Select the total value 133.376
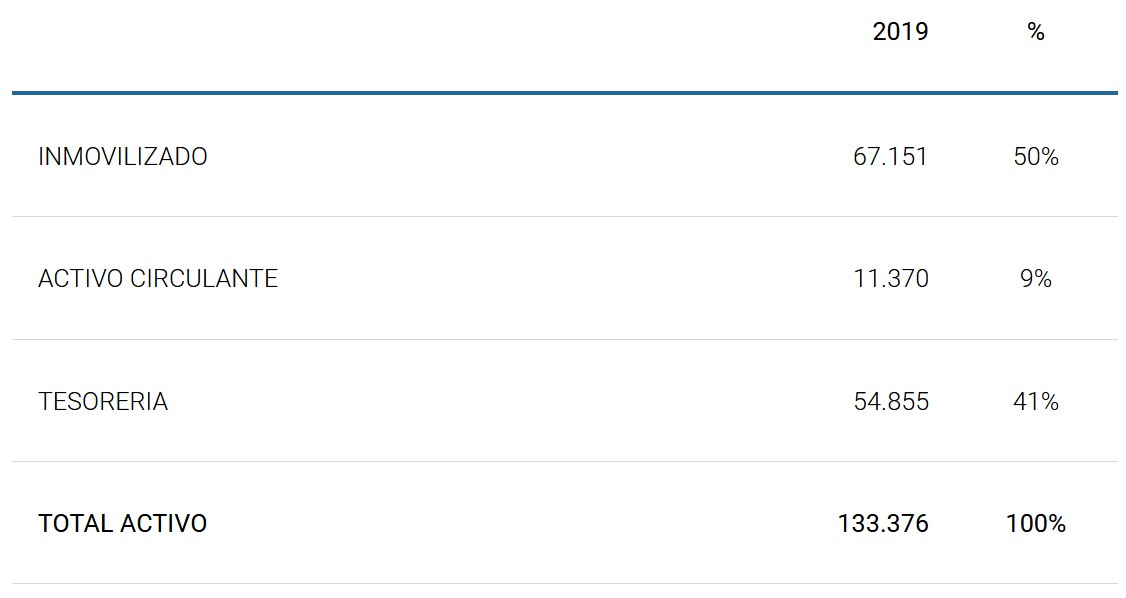The width and height of the screenshot is (1126, 598). click(883, 524)
